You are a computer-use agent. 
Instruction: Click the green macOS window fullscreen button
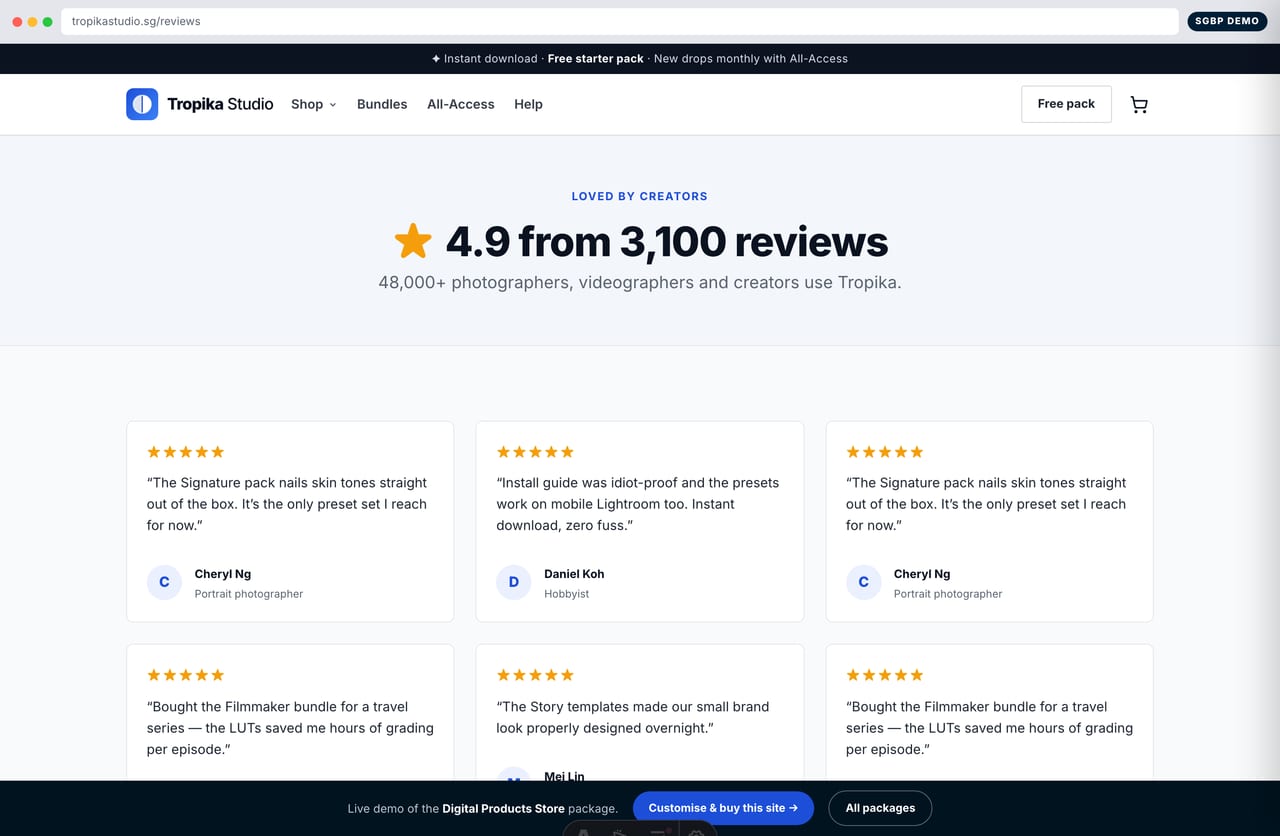[47, 21]
